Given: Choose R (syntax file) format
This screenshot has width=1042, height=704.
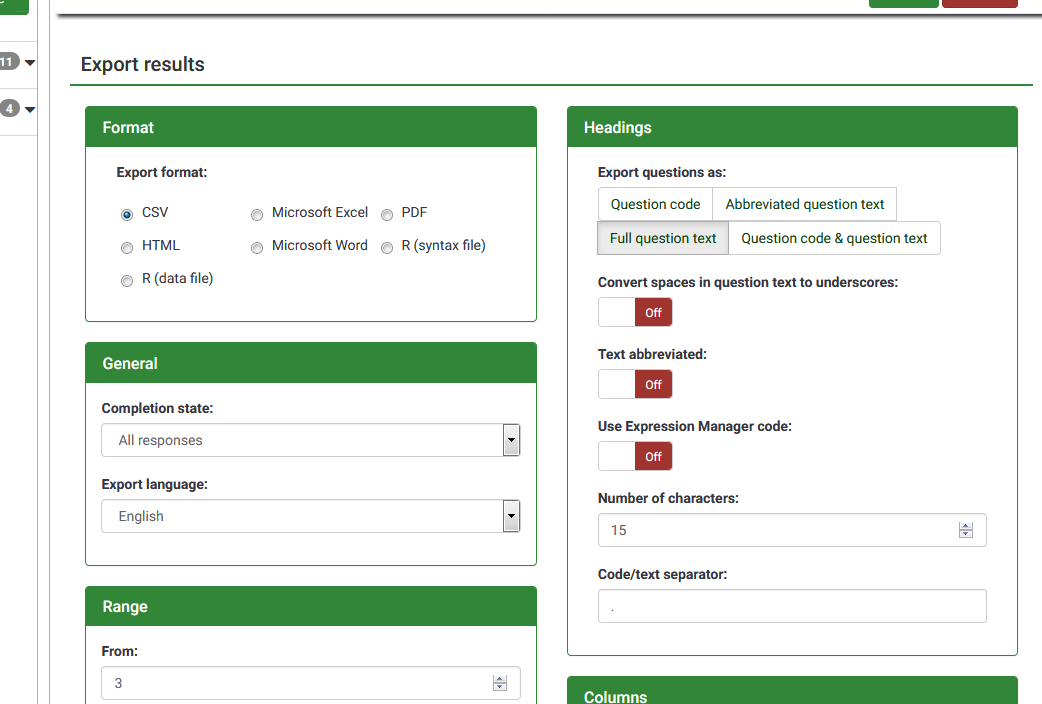Looking at the screenshot, I should [x=387, y=247].
